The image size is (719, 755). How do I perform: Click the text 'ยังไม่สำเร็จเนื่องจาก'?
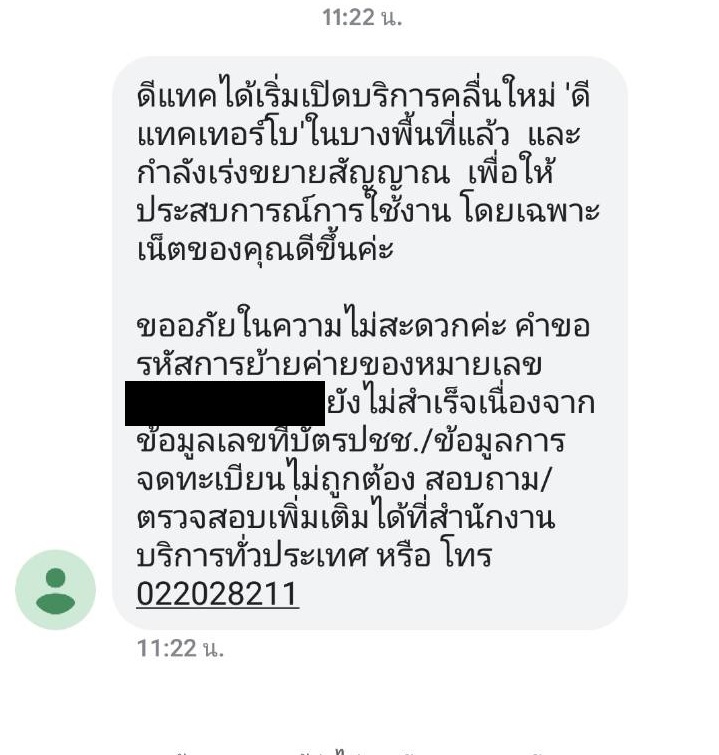pyautogui.click(x=461, y=403)
